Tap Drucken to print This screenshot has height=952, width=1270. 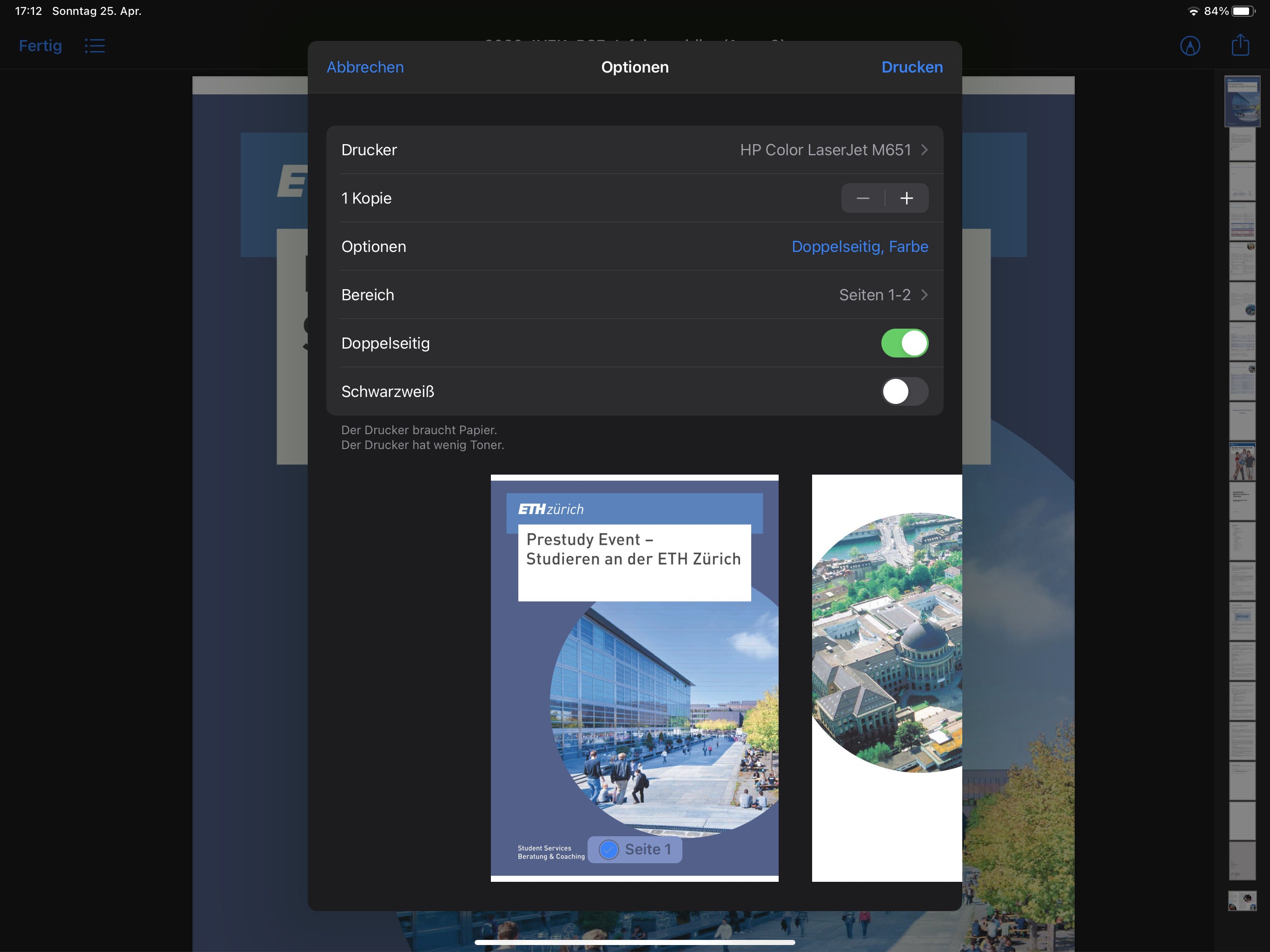pos(912,67)
